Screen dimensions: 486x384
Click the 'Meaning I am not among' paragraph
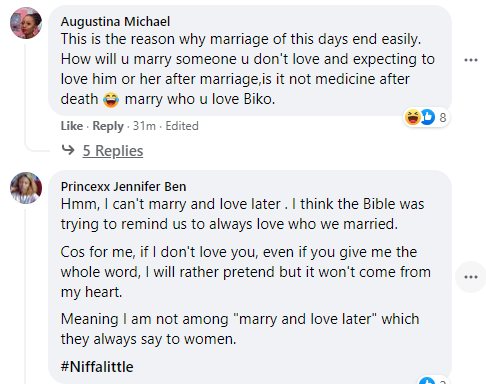click(240, 329)
